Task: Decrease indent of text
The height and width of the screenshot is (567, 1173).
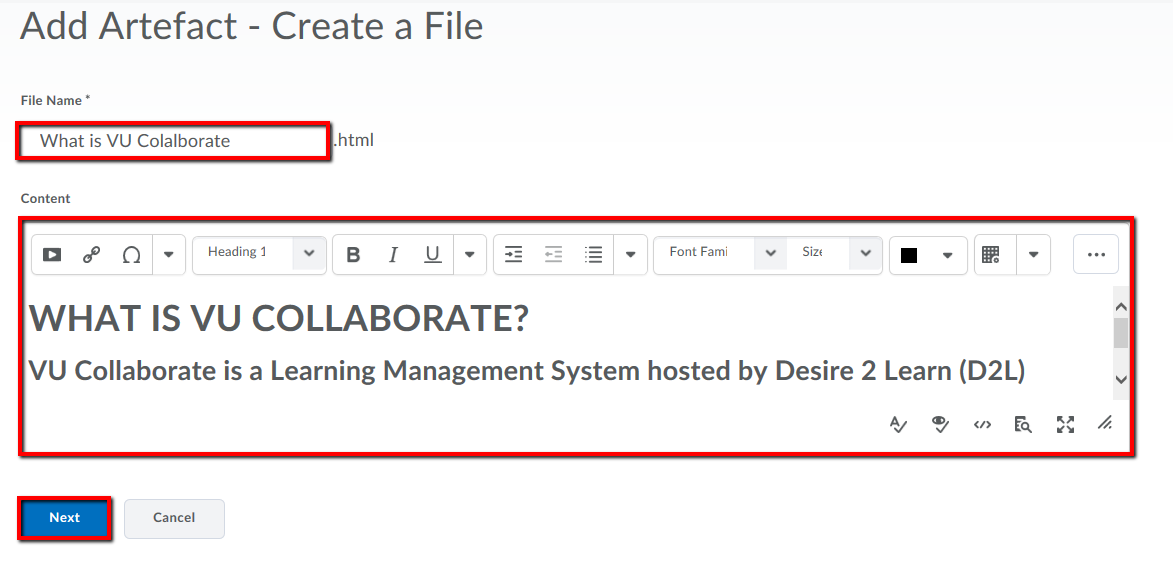Action: click(554, 255)
